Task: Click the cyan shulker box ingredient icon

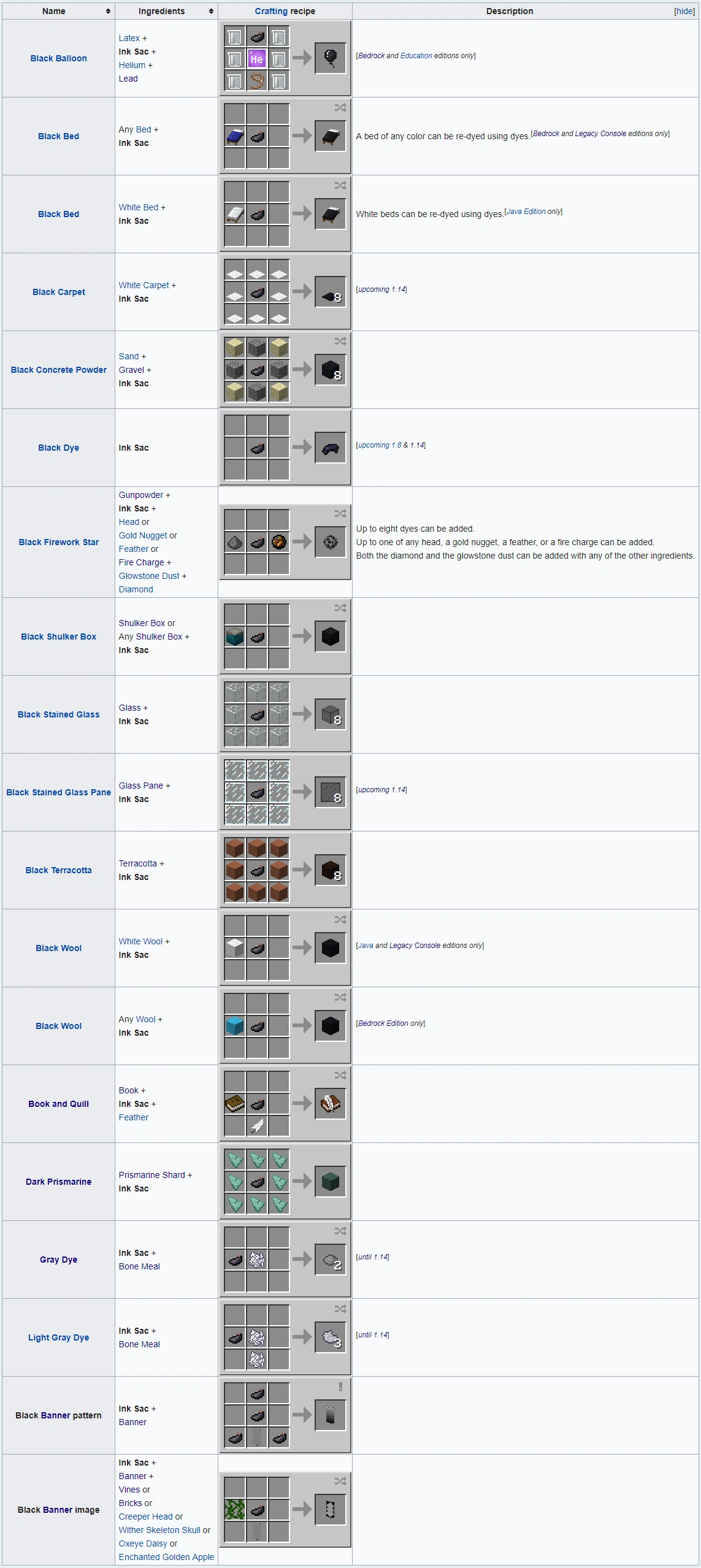Action: pyautogui.click(x=235, y=637)
